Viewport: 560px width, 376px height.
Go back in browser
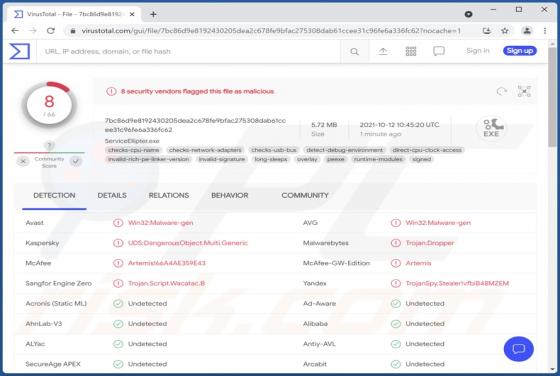point(15,31)
